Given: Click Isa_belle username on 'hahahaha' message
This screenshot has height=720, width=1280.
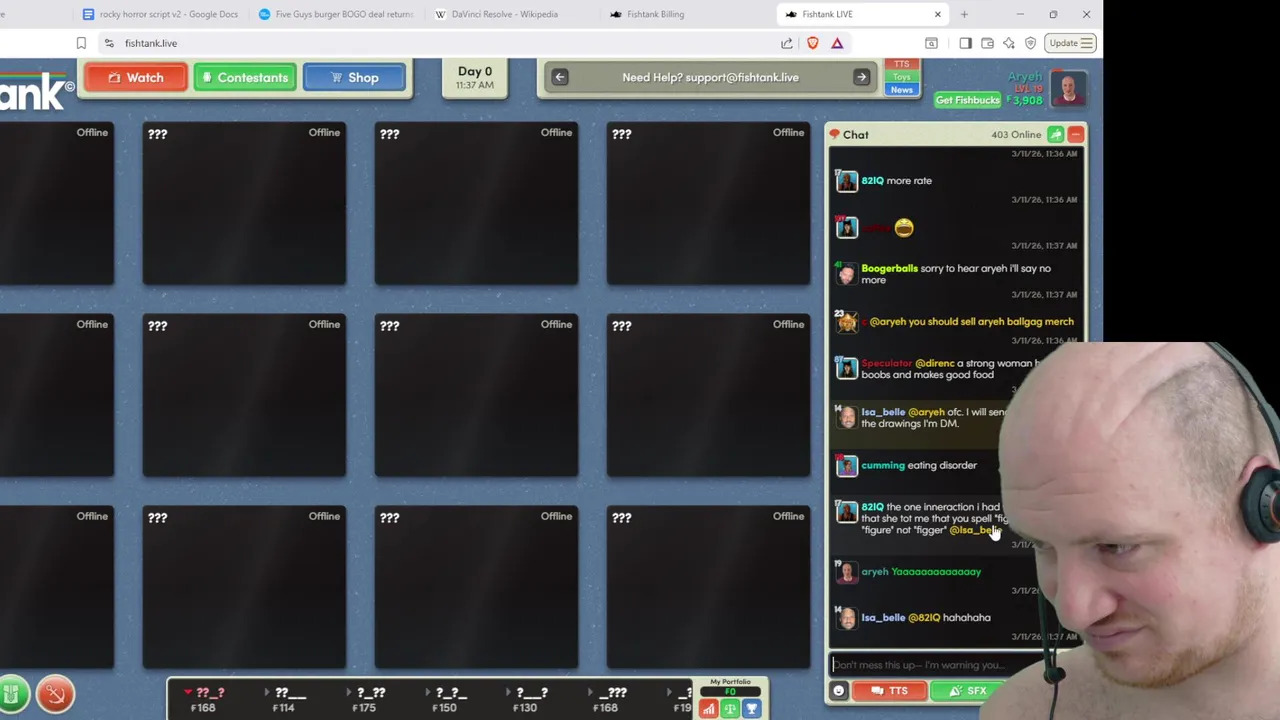Looking at the screenshot, I should click(x=883, y=618).
